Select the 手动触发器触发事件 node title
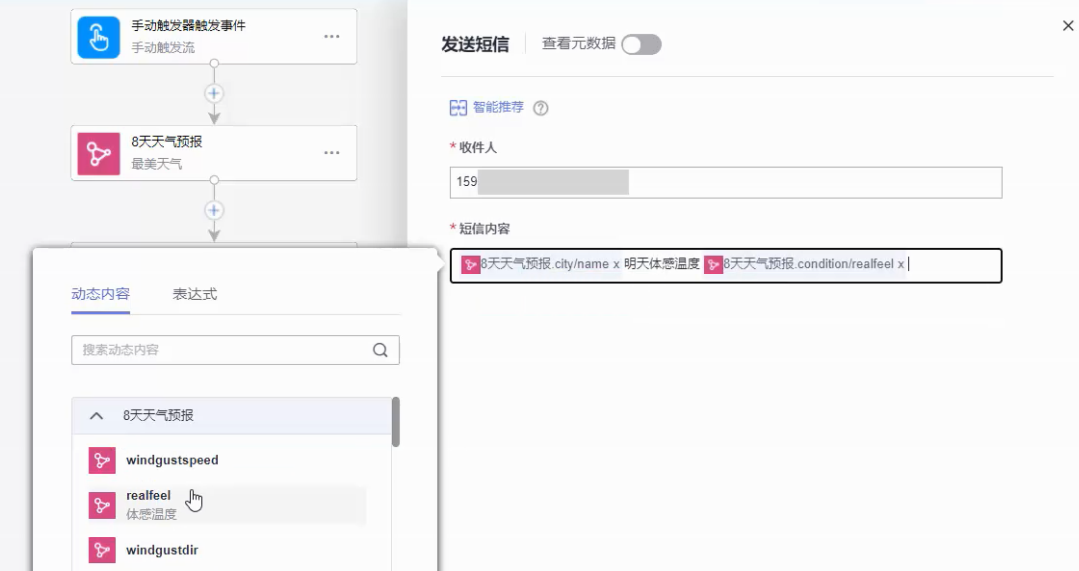This screenshot has width=1079, height=571. pyautogui.click(x=189, y=26)
